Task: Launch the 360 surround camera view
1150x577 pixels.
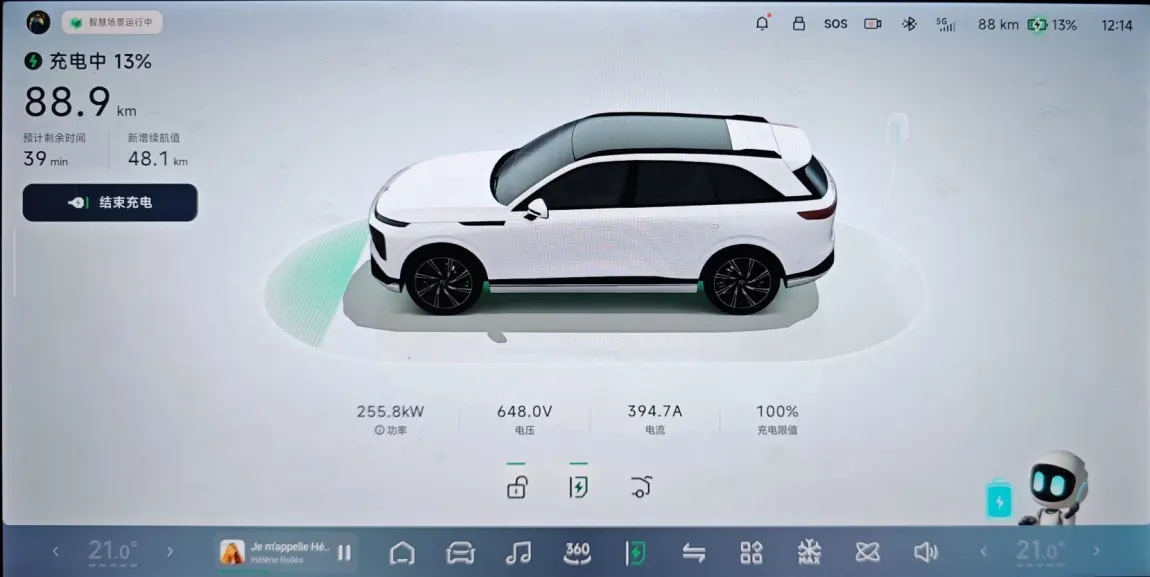Action: pos(577,551)
